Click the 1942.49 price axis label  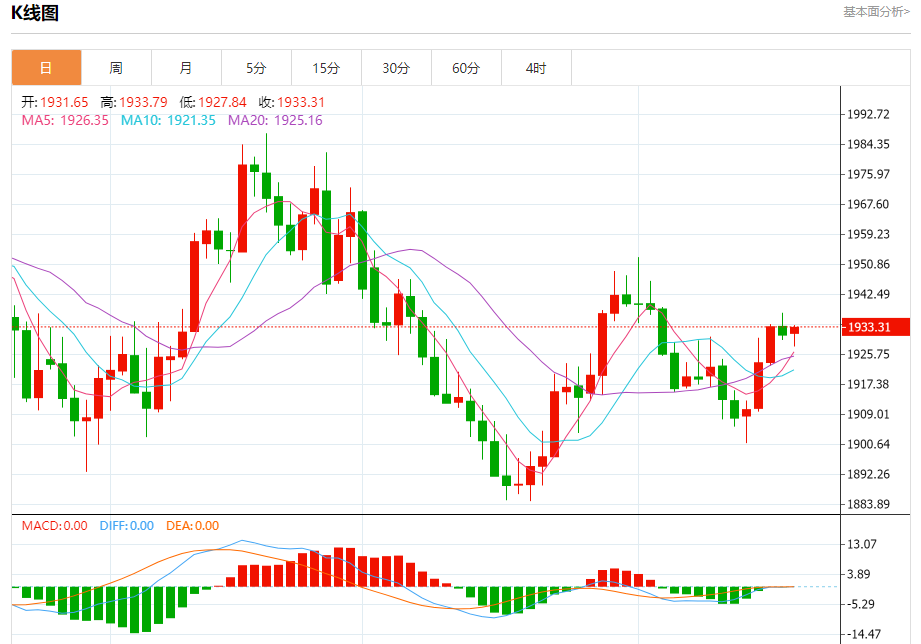point(868,294)
